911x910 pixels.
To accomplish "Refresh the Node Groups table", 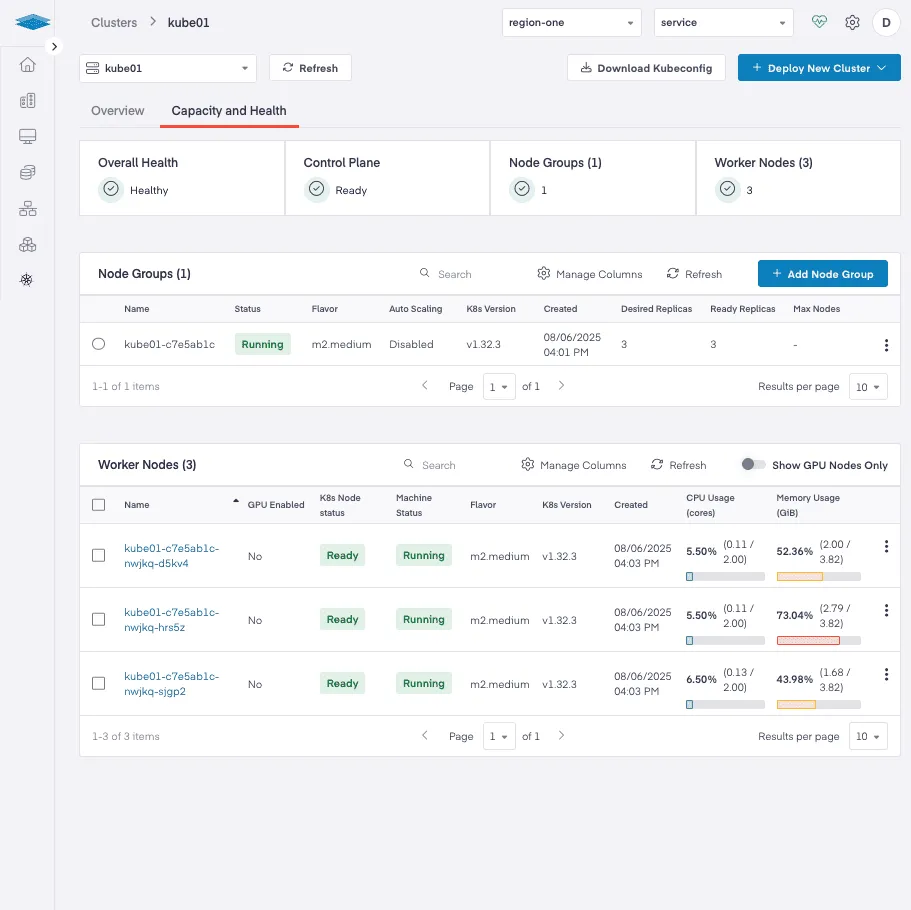I will 694,274.
